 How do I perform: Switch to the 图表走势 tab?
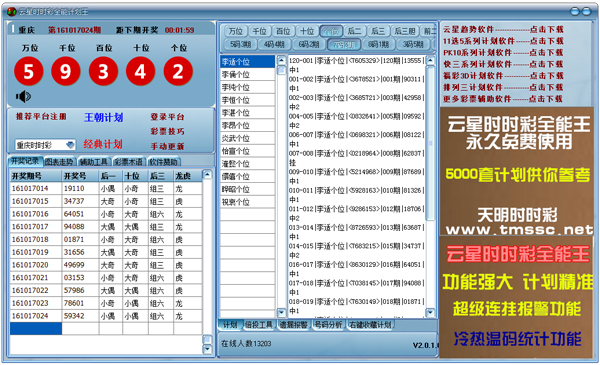[x=59, y=162]
